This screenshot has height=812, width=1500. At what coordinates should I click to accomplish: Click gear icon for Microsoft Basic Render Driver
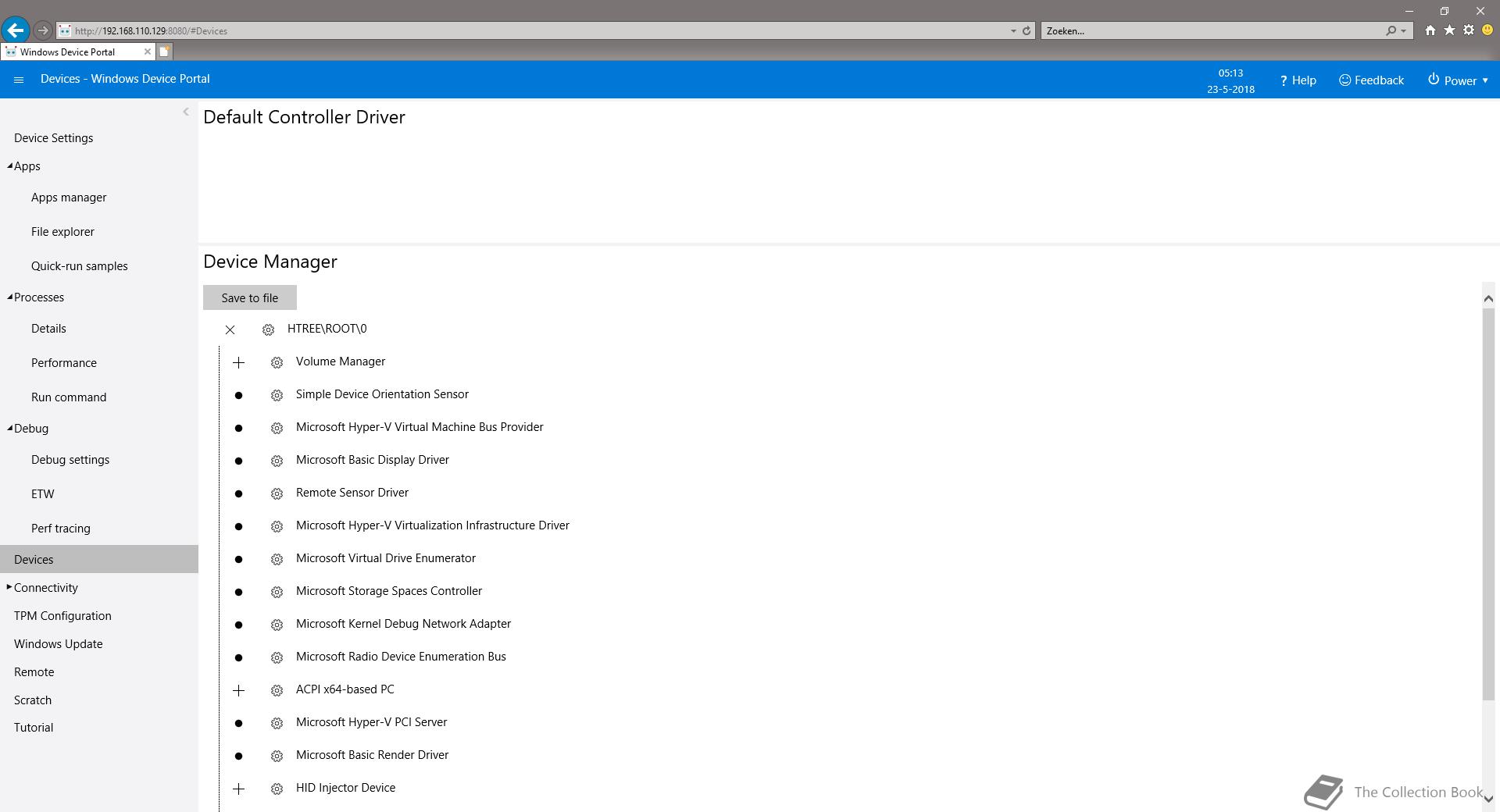coord(277,756)
